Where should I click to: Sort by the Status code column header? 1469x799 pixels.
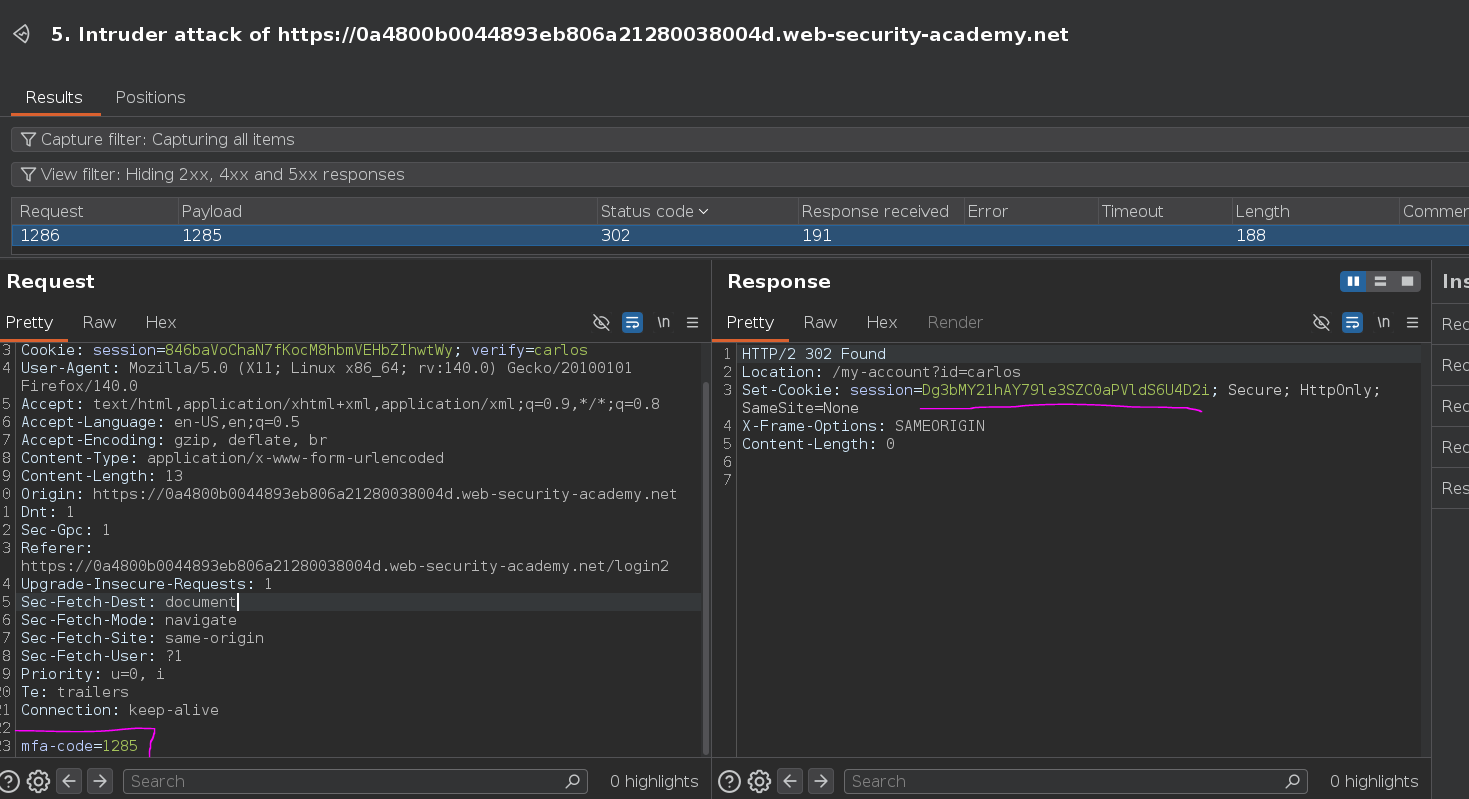click(696, 211)
